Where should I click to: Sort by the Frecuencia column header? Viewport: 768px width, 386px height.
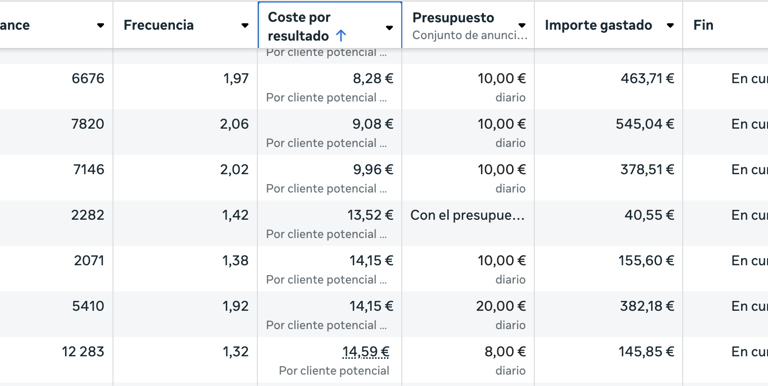click(x=158, y=25)
